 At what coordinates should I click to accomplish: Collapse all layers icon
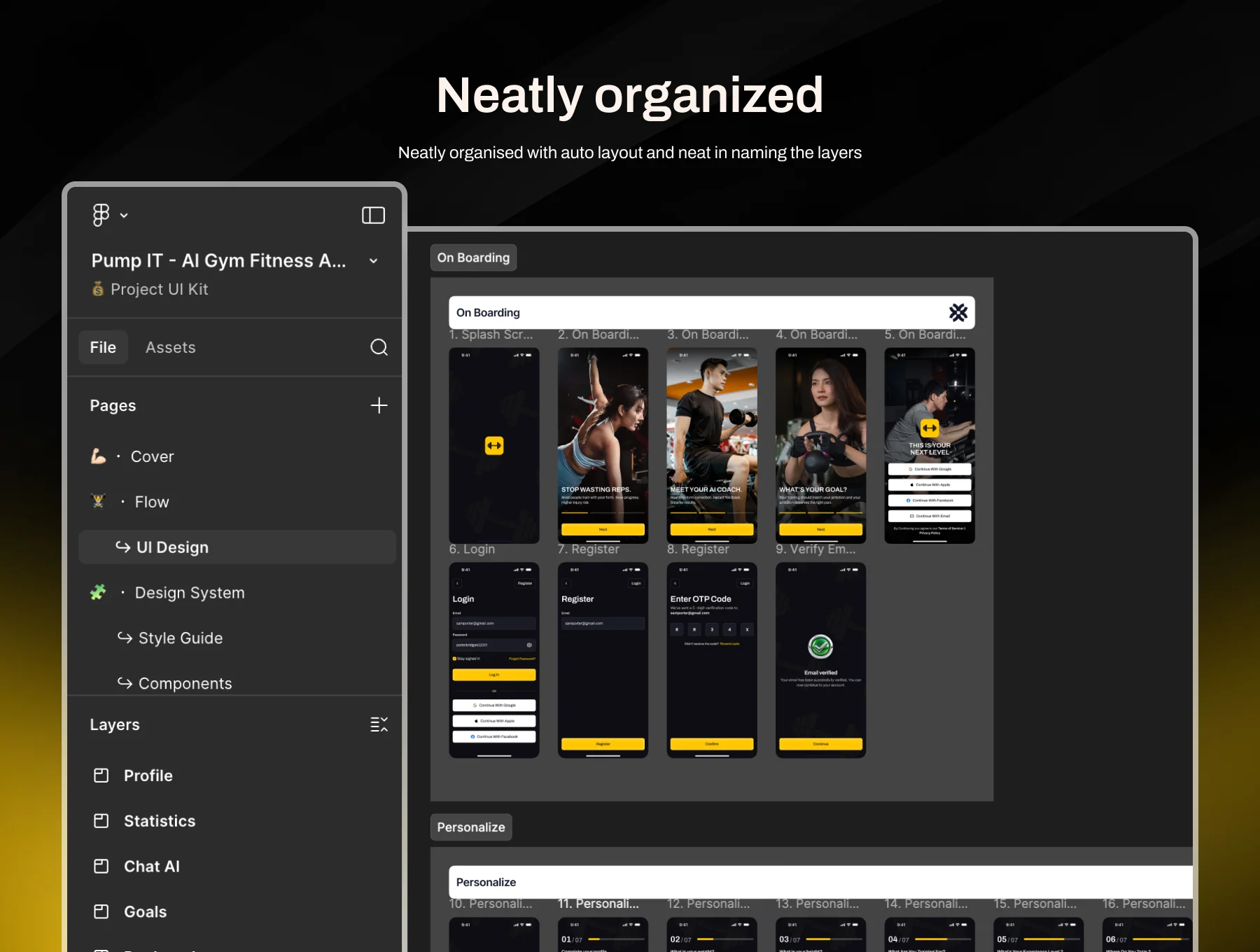(x=379, y=724)
